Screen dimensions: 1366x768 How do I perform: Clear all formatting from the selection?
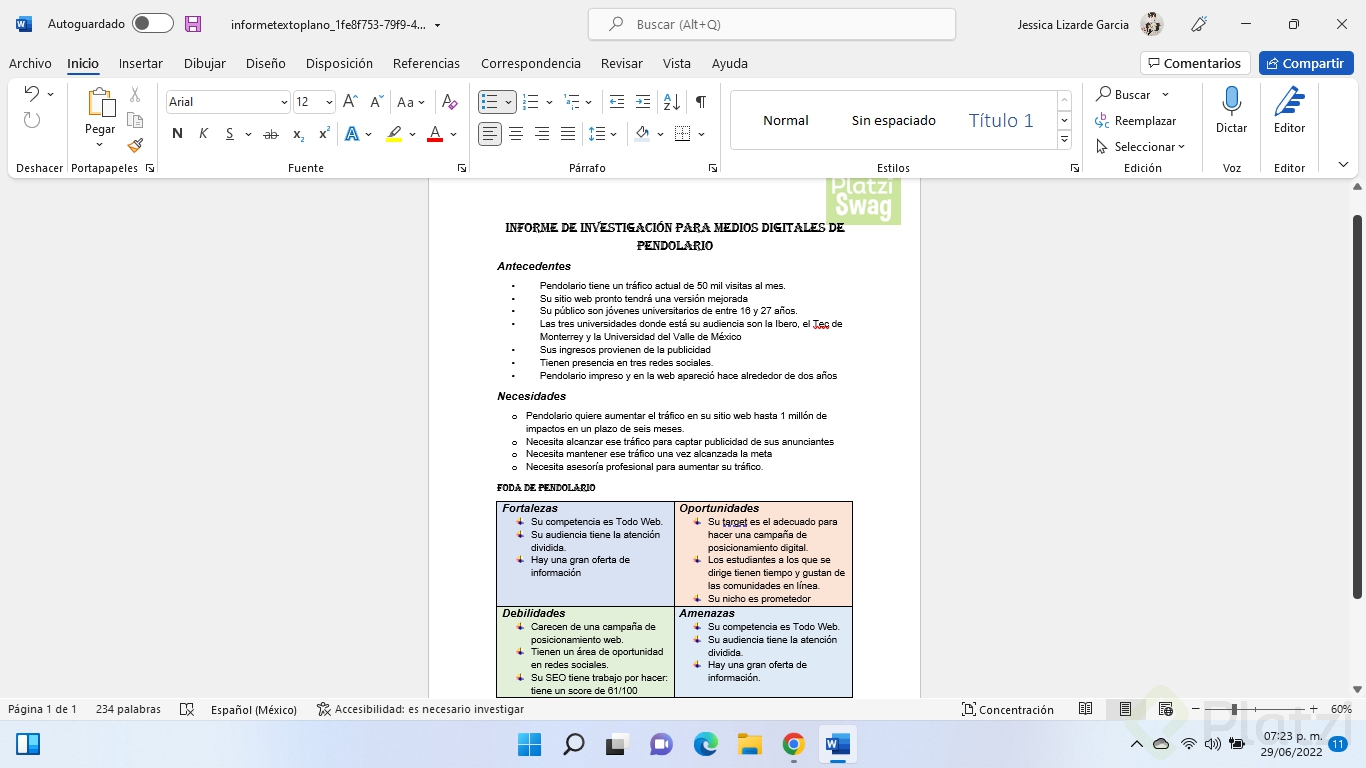tap(450, 102)
